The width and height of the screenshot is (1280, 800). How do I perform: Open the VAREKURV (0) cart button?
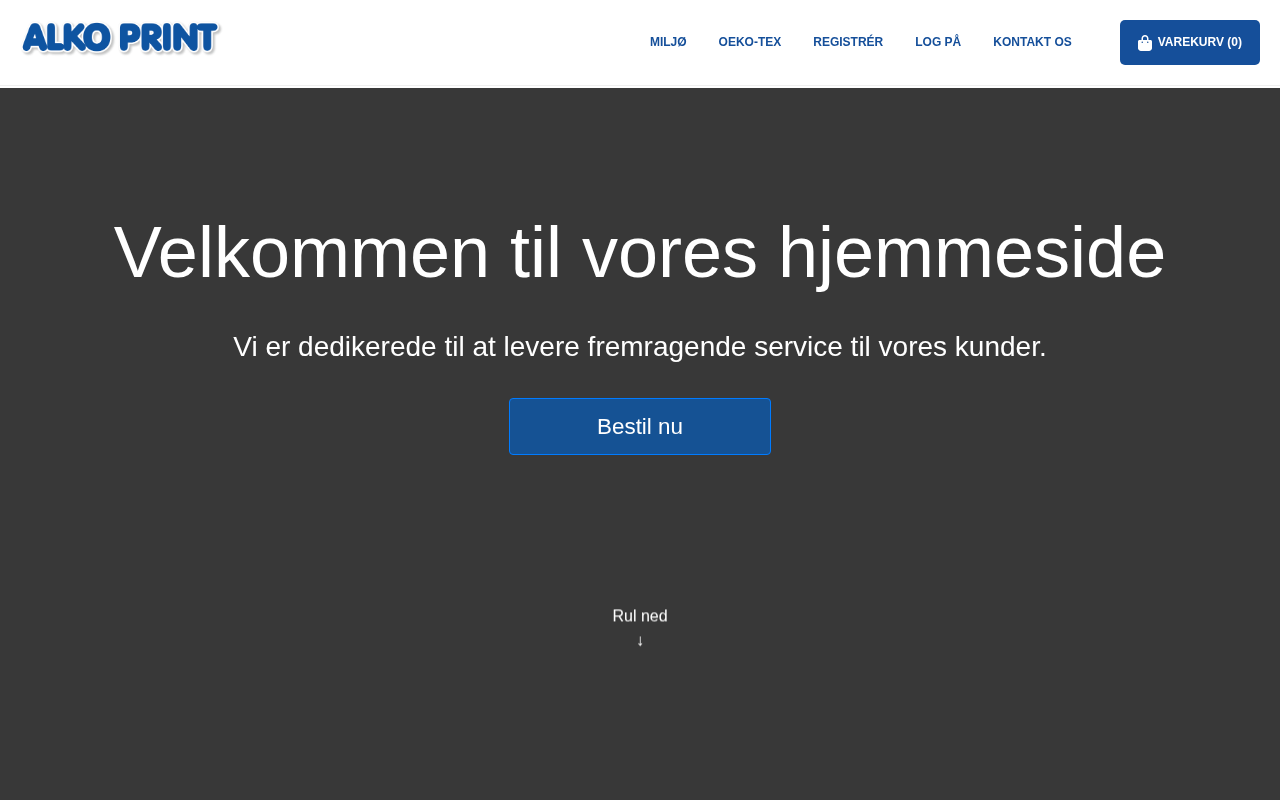tap(1189, 42)
